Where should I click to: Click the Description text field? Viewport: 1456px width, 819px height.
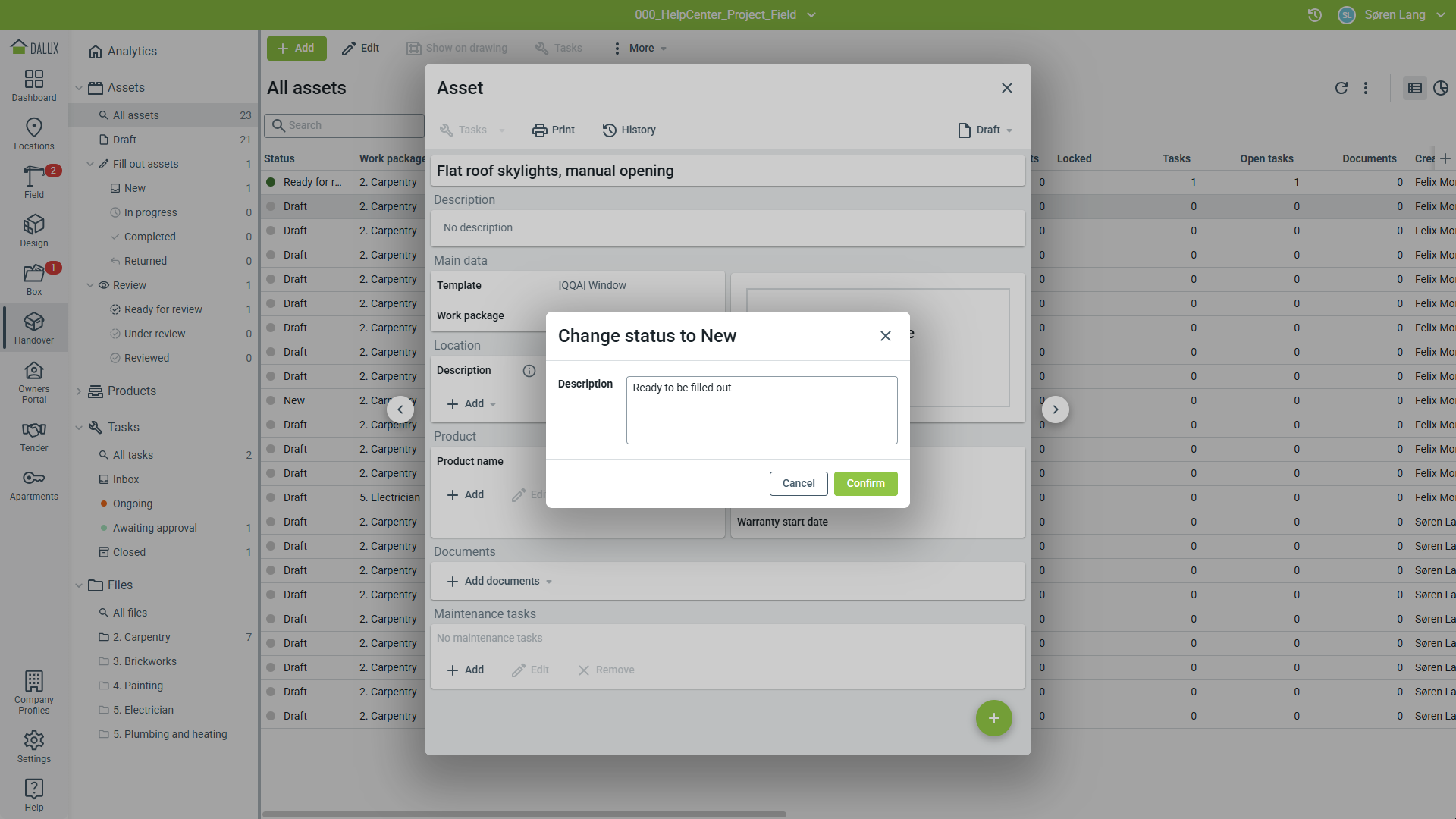pos(761,409)
